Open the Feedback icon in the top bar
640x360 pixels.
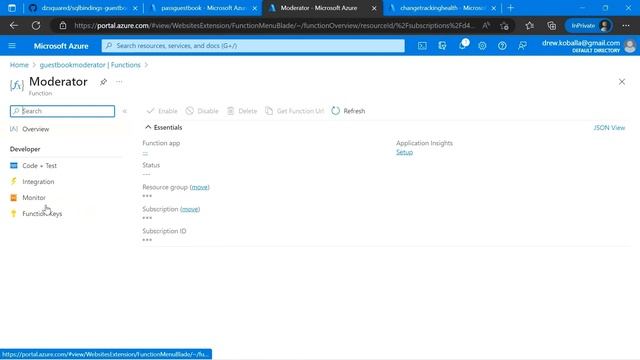[522, 46]
